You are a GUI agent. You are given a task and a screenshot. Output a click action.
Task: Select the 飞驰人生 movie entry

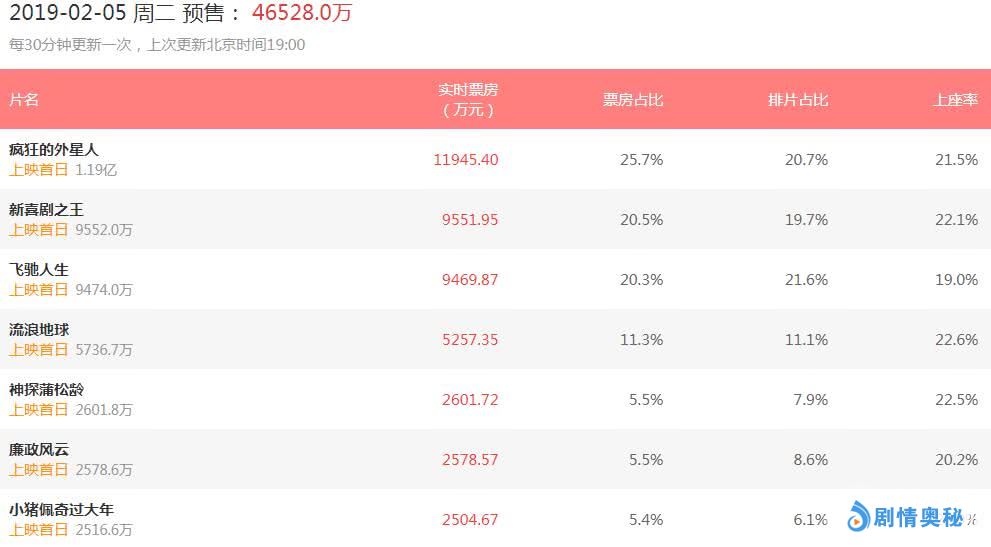[39, 270]
